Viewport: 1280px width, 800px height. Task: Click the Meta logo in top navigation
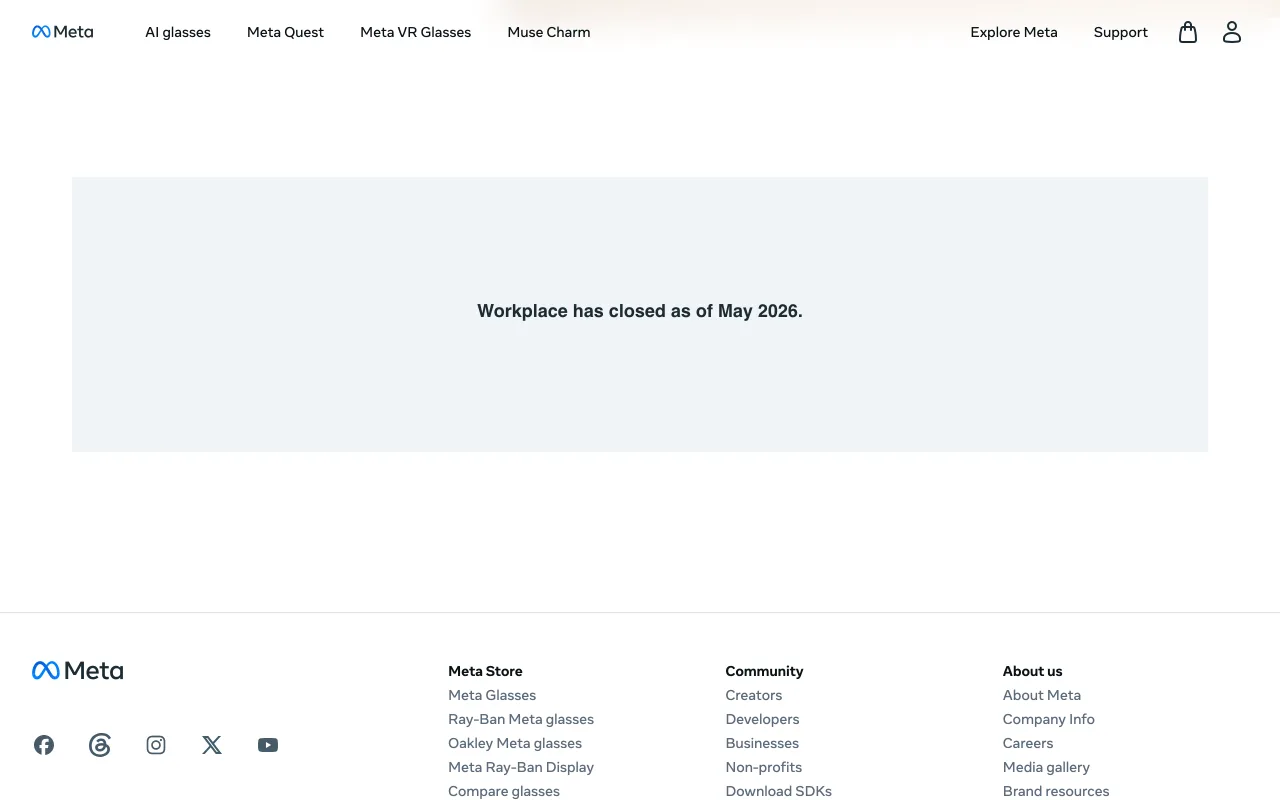tap(62, 32)
